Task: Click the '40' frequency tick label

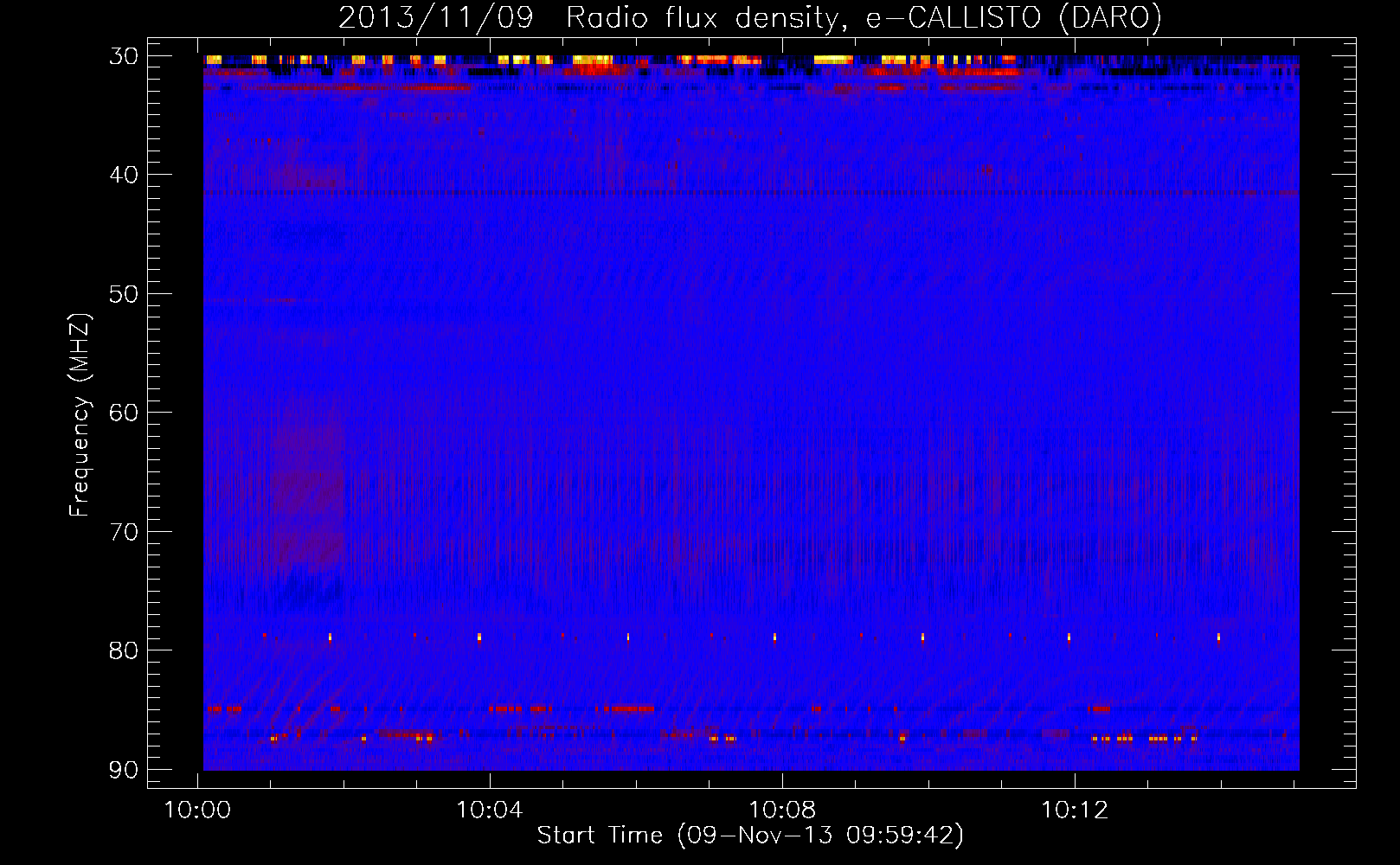Action: coord(124,175)
